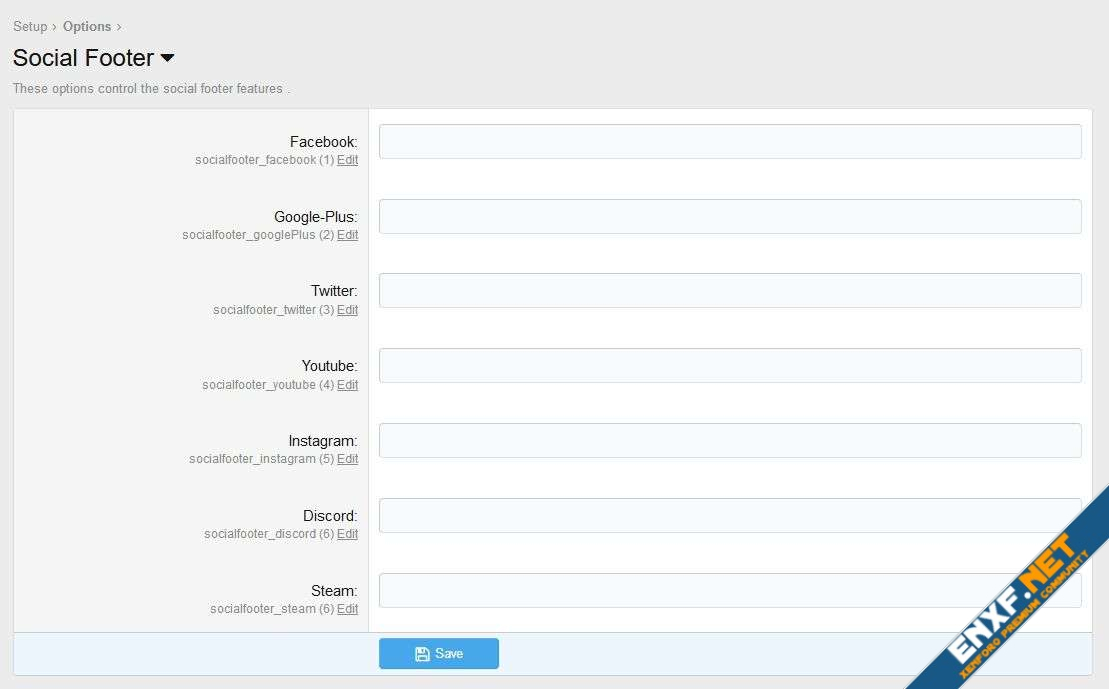This screenshot has height=689, width=1109.
Task: Edit the socialfooter_discord option
Action: click(347, 534)
